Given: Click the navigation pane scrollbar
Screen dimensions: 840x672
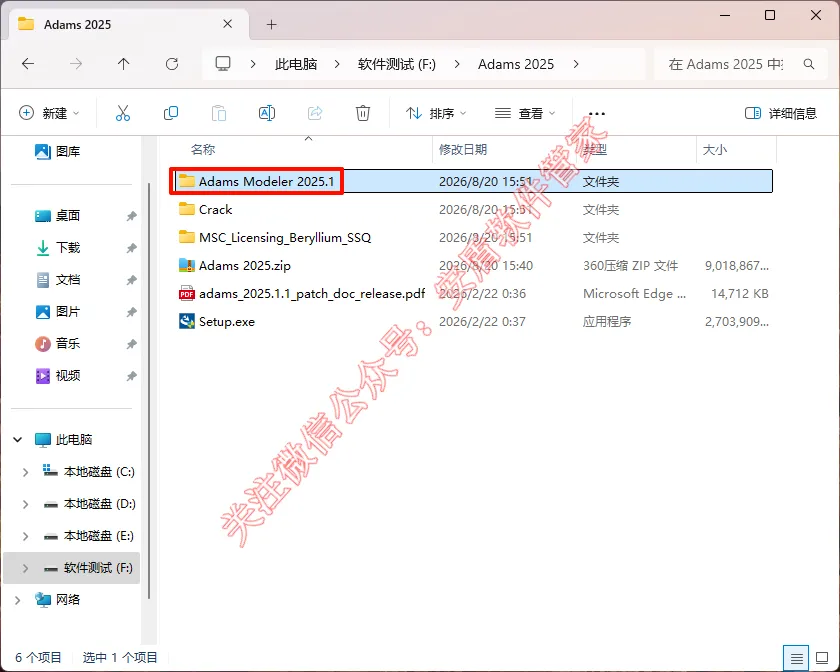Looking at the screenshot, I should point(148,391).
